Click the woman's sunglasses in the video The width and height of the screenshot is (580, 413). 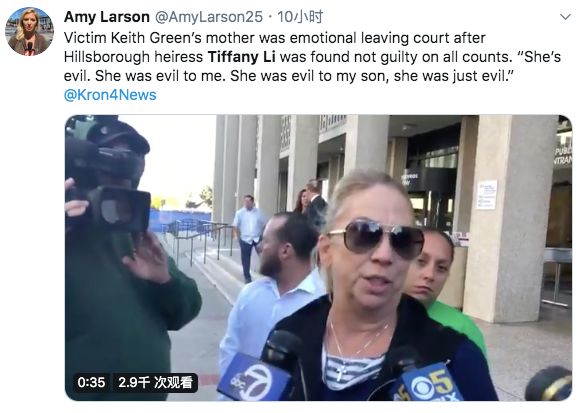click(376, 237)
